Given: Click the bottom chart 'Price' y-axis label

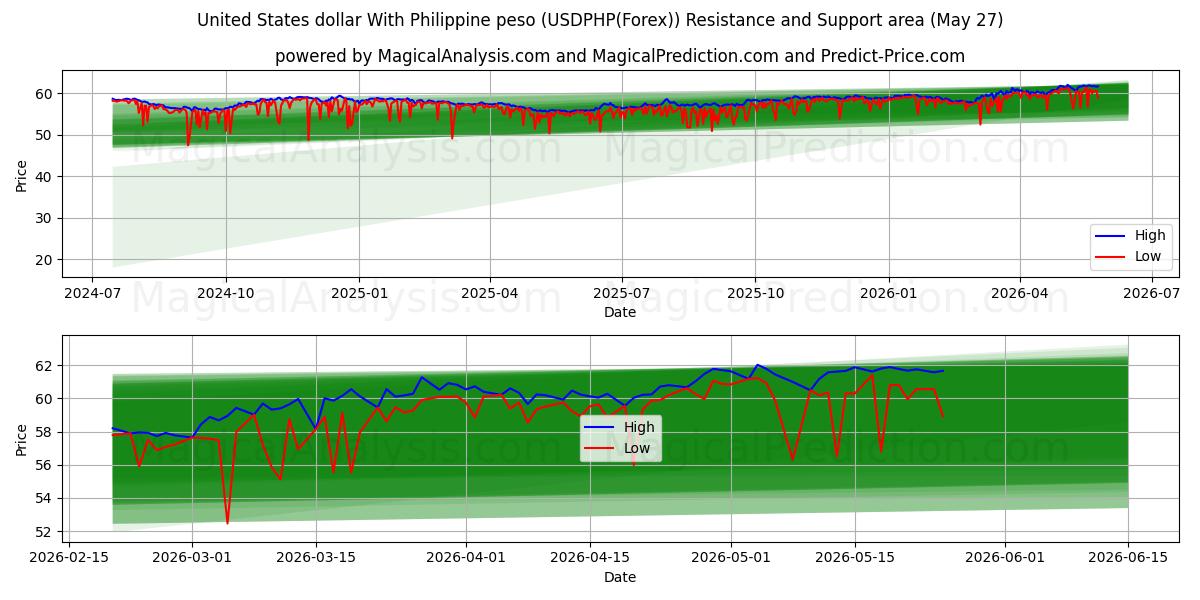Looking at the screenshot, I should [x=22, y=439].
